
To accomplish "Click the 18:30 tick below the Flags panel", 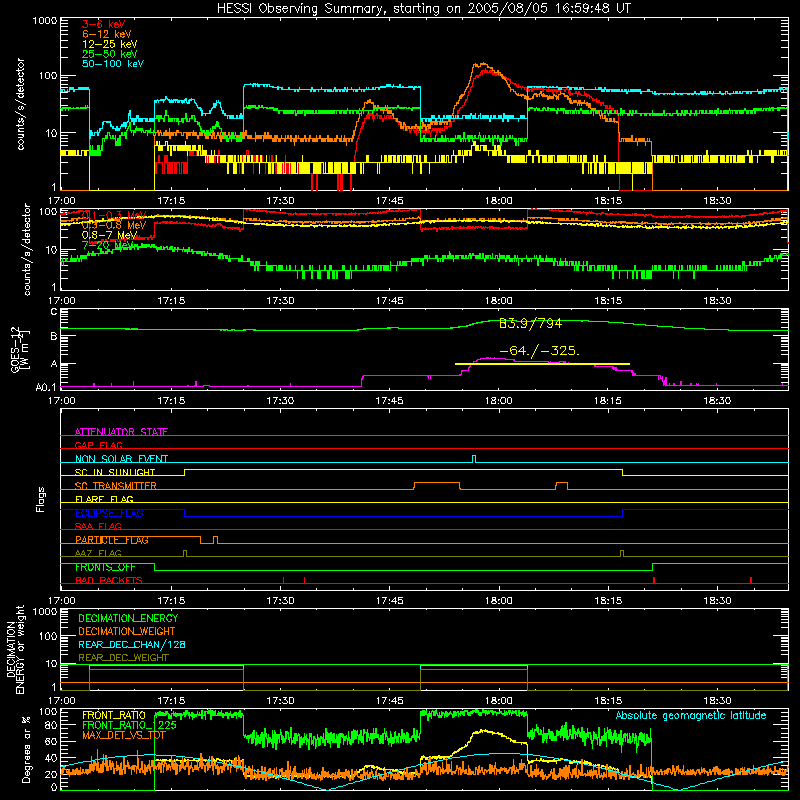I will pos(717,600).
